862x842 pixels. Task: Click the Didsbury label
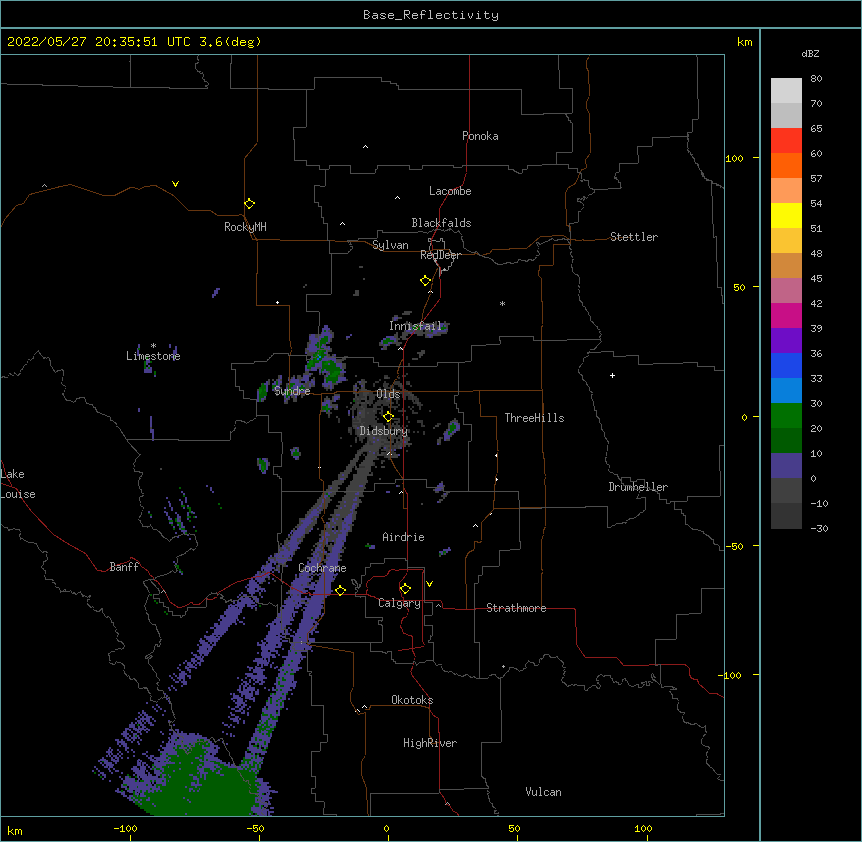(384, 431)
